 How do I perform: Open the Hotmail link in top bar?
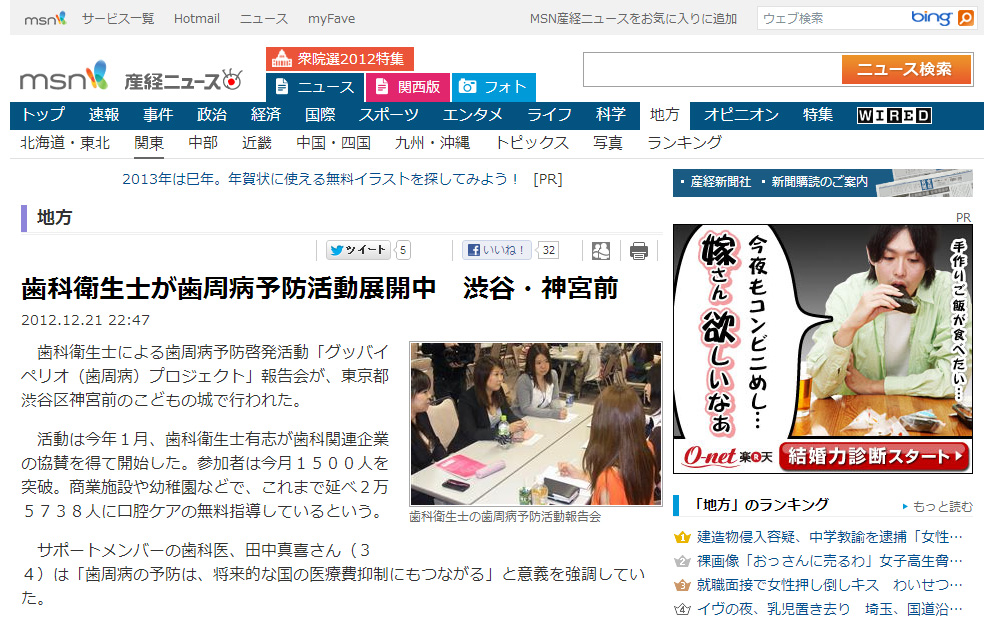pos(197,19)
